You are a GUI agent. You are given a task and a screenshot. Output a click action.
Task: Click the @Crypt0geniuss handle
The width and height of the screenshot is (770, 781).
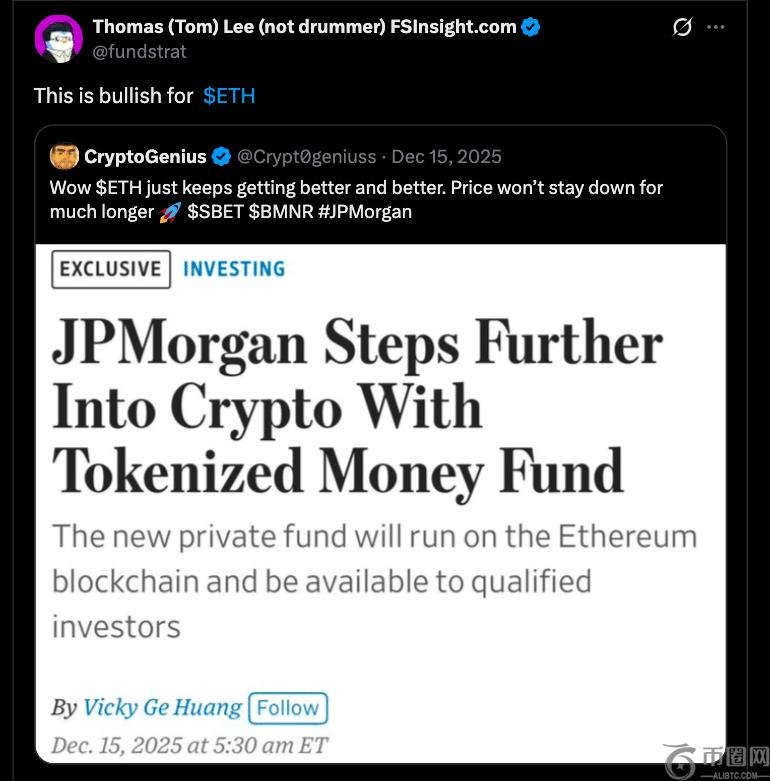(307, 157)
